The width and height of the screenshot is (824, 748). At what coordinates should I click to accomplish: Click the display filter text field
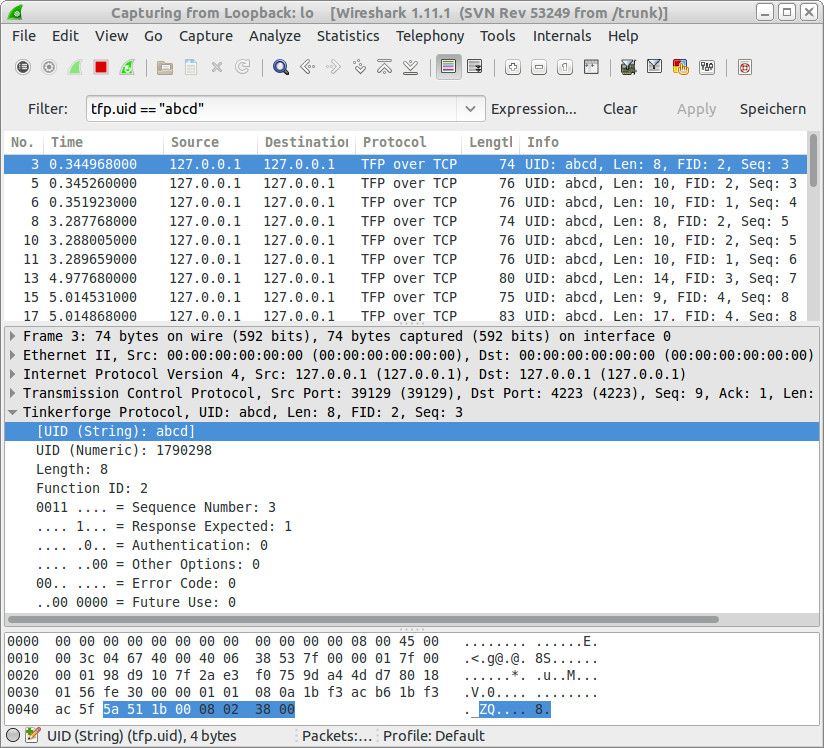click(x=270, y=109)
